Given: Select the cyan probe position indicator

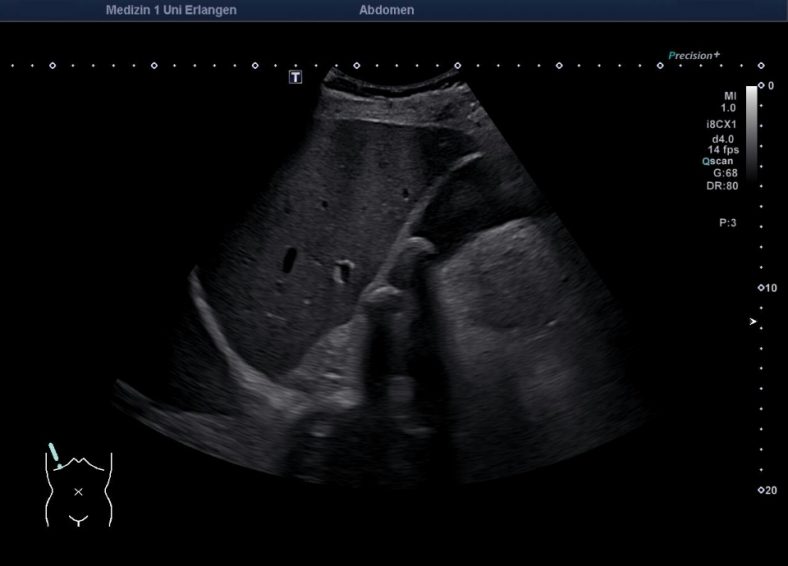Looking at the screenshot, I should pos(56,456).
